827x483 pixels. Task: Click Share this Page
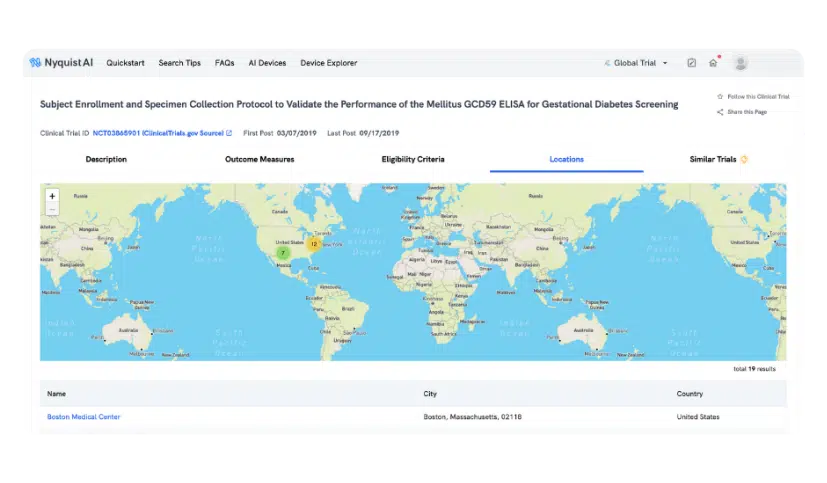point(747,112)
